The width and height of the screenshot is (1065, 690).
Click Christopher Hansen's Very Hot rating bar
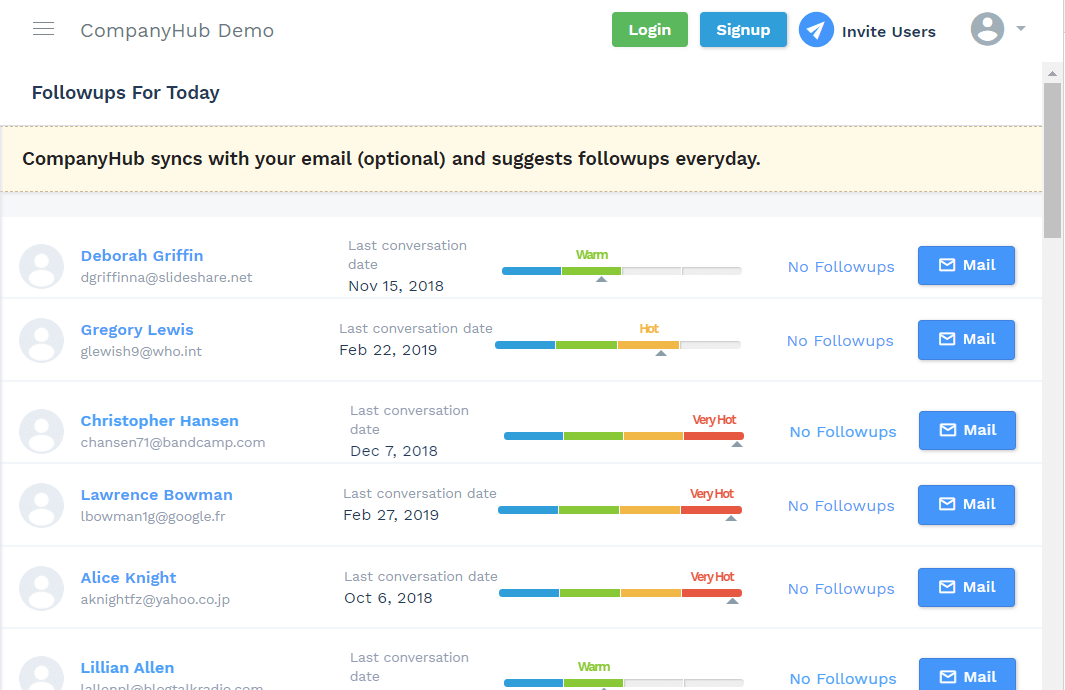point(623,436)
